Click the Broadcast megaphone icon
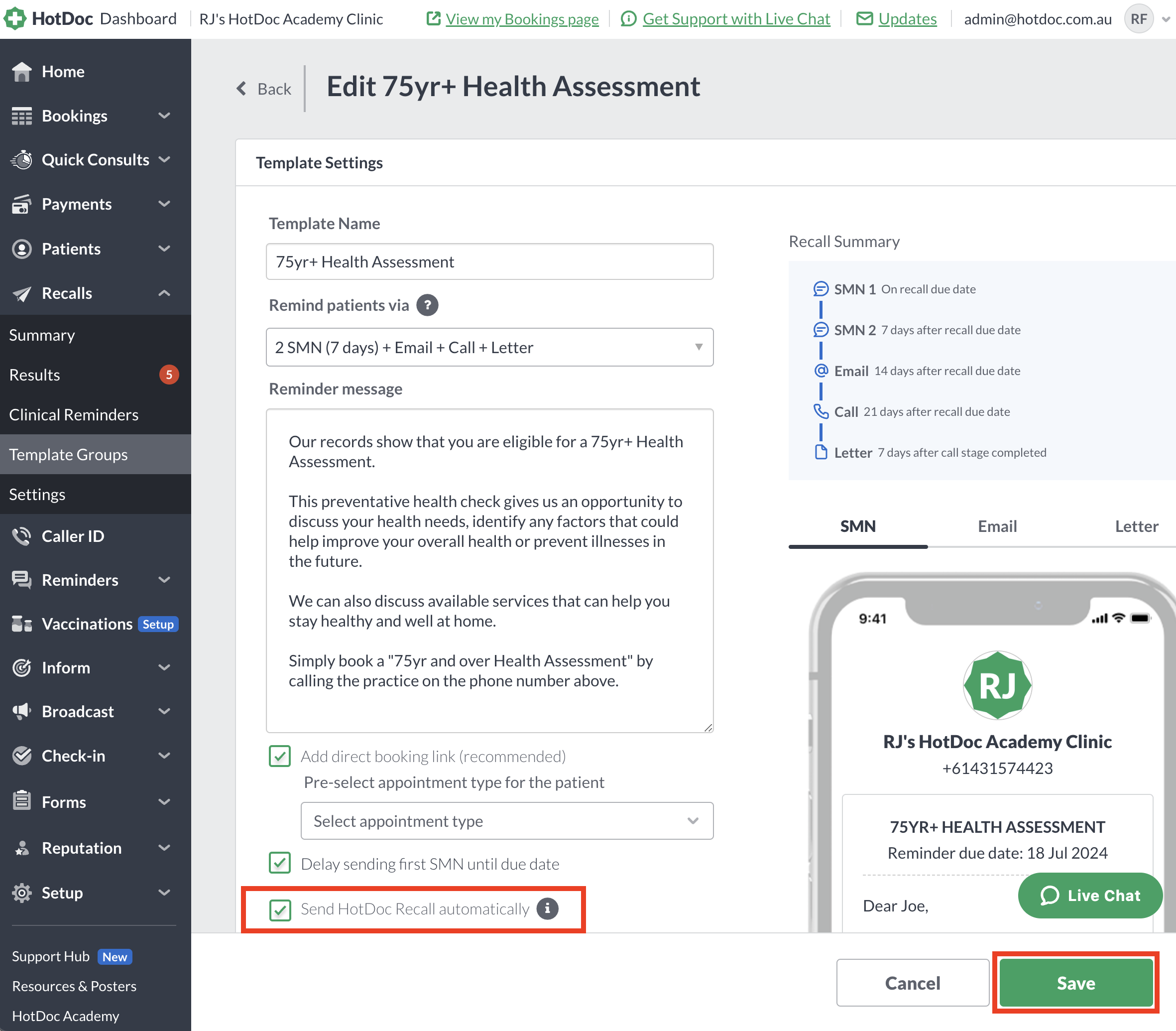Image resolution: width=1176 pixels, height=1031 pixels. tap(22, 711)
